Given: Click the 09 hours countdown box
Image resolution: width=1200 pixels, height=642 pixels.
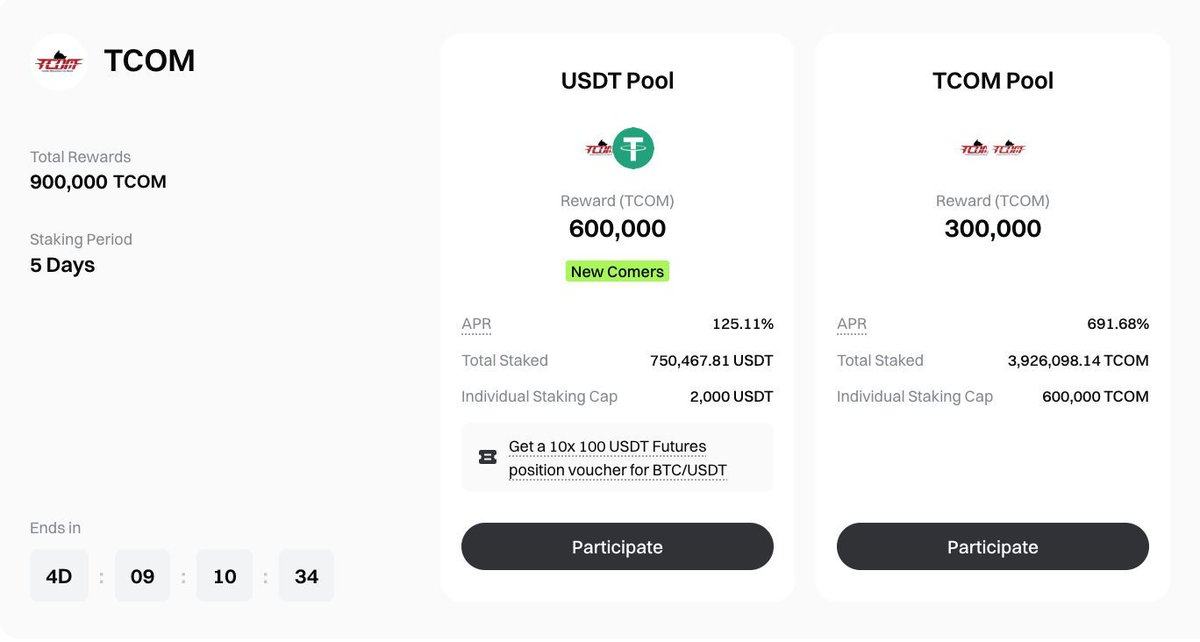Looking at the screenshot, I should coord(142,576).
